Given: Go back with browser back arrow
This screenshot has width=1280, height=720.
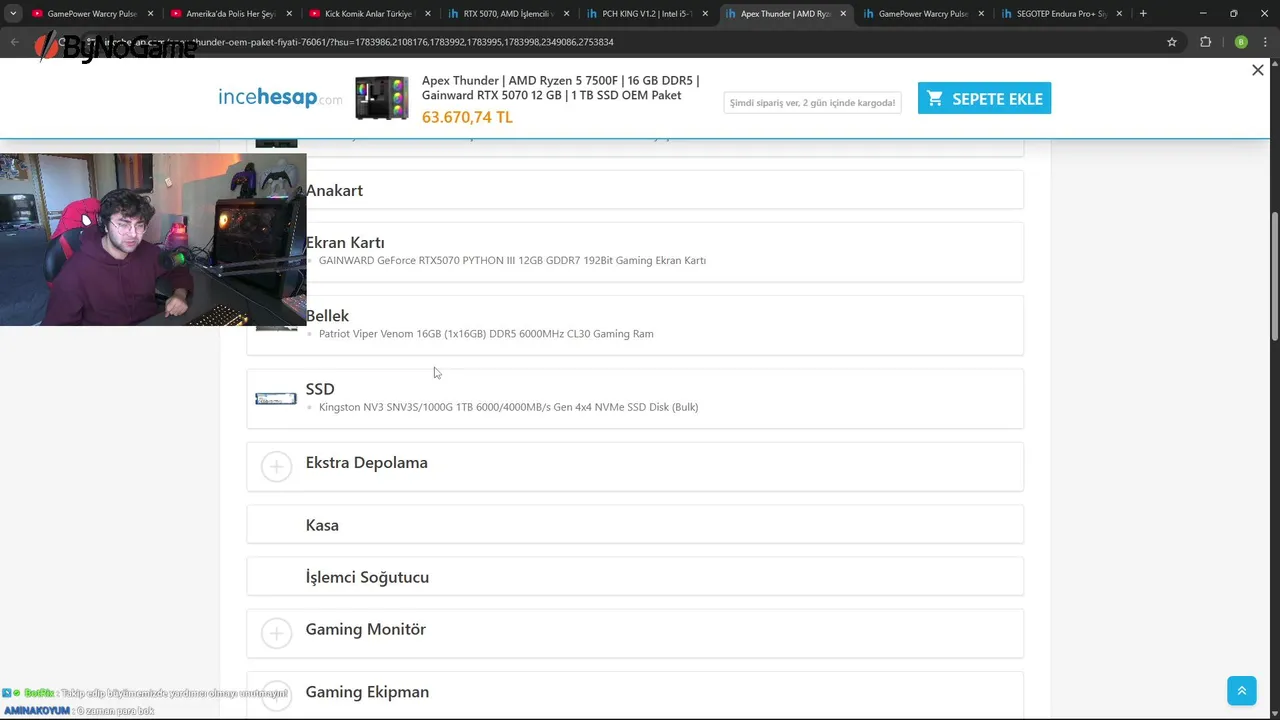Looking at the screenshot, I should (14, 42).
